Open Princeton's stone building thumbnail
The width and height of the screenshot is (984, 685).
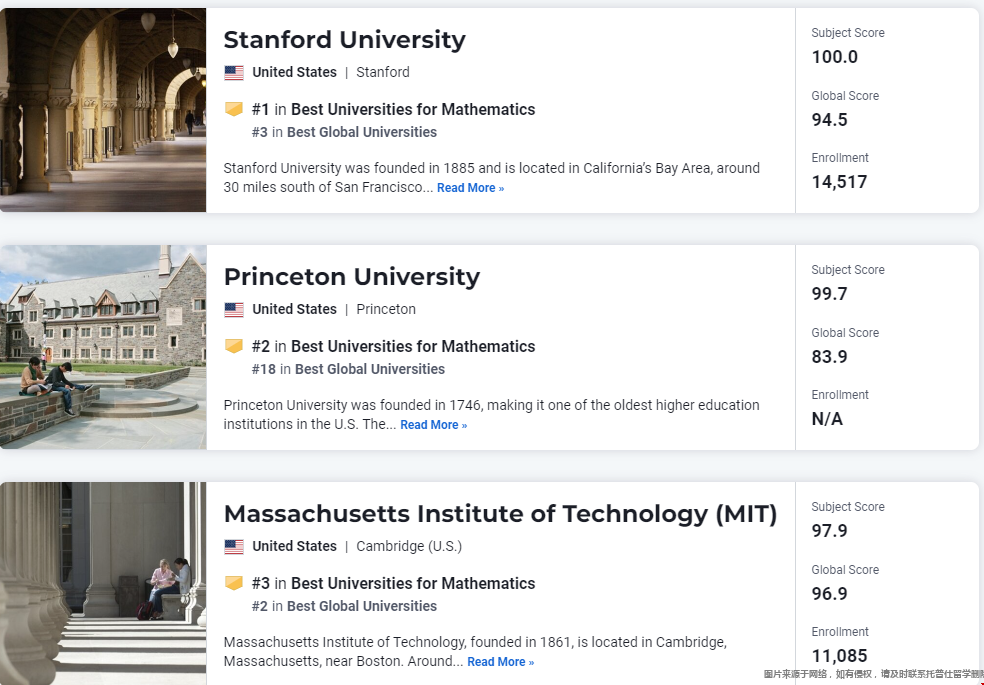coord(103,347)
